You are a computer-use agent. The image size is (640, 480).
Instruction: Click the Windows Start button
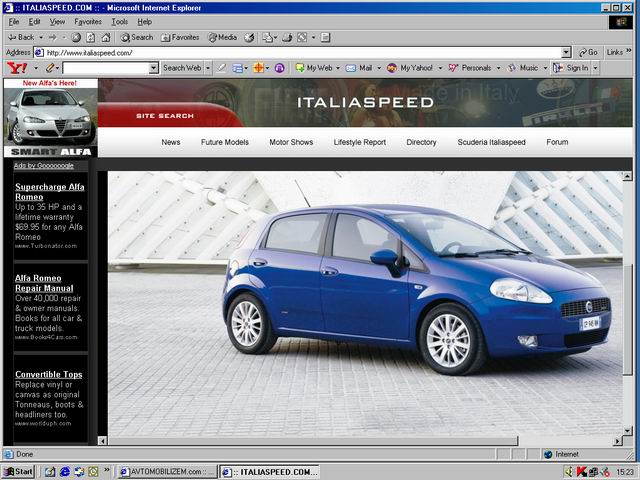(18, 471)
